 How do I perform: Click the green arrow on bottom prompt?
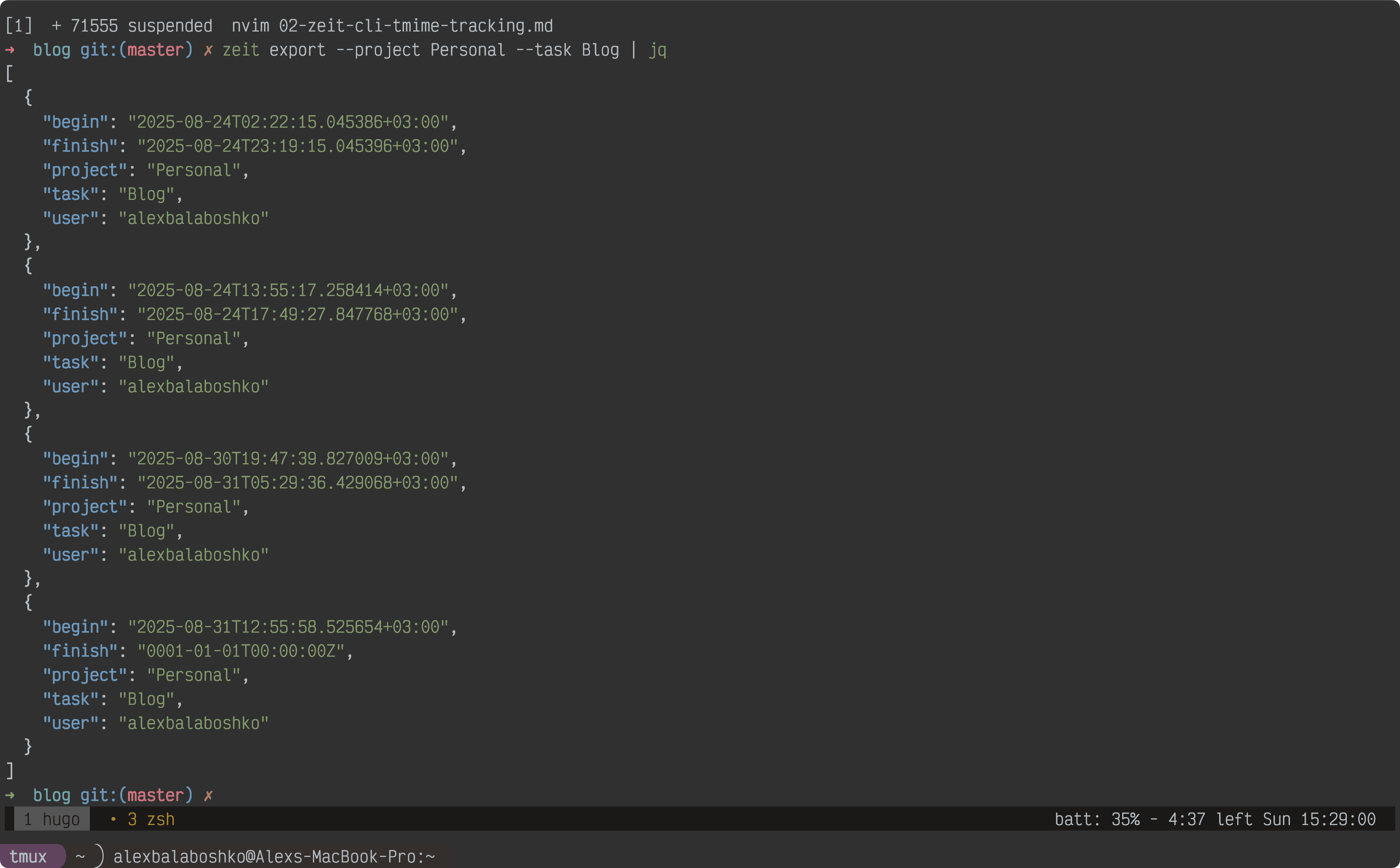tap(10, 795)
